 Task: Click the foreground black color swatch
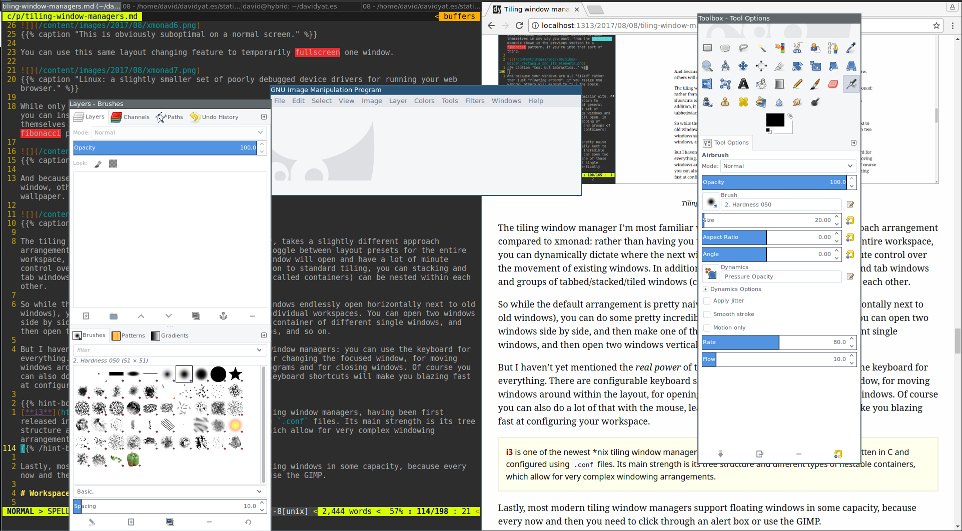click(774, 120)
